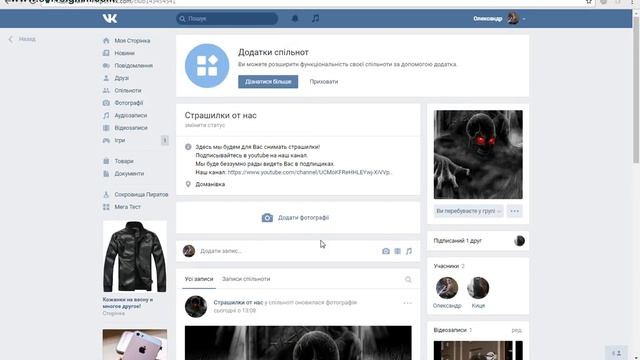Open notifications bell icon

pos(295,18)
